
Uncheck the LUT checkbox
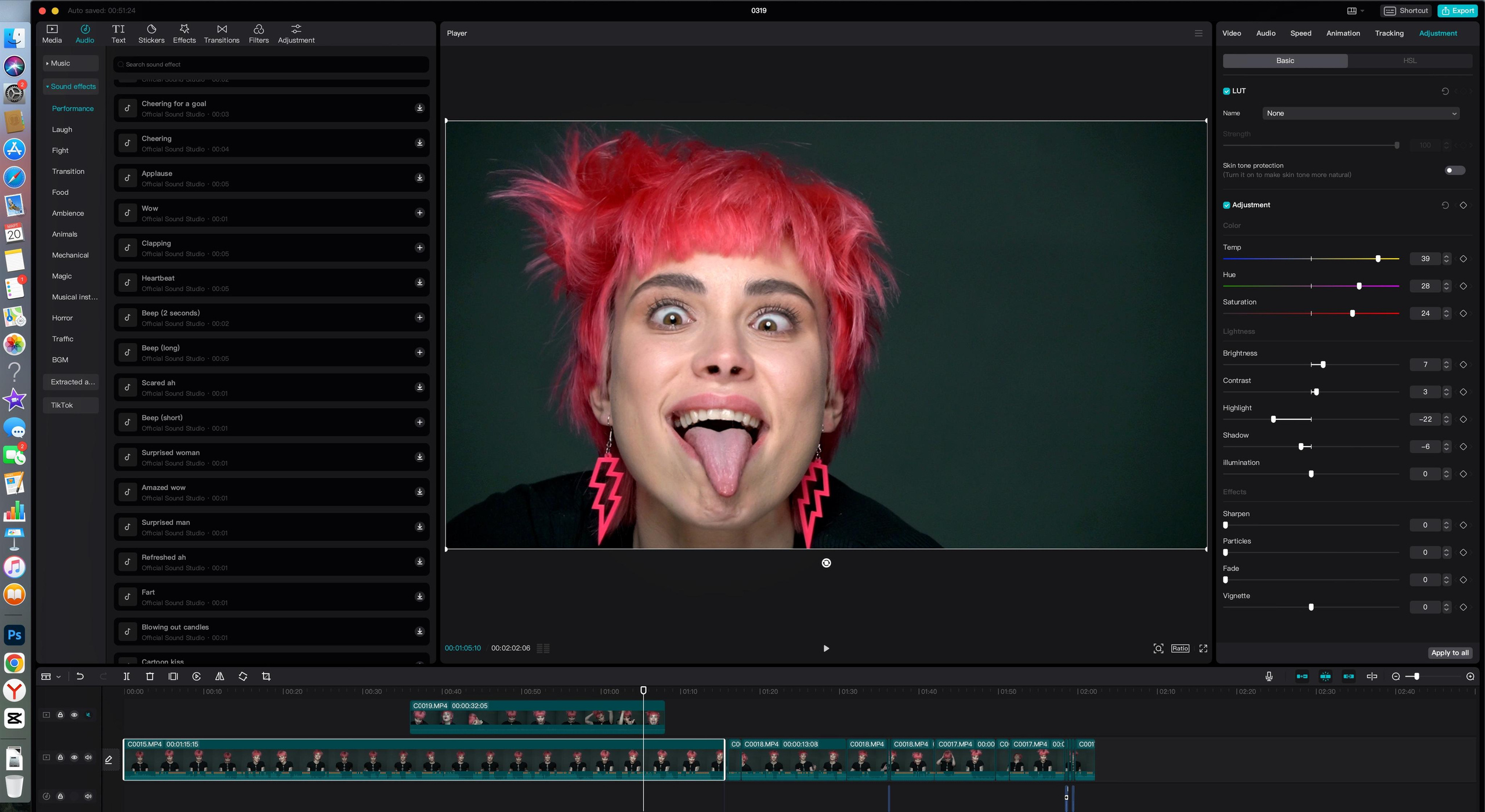pos(1226,91)
